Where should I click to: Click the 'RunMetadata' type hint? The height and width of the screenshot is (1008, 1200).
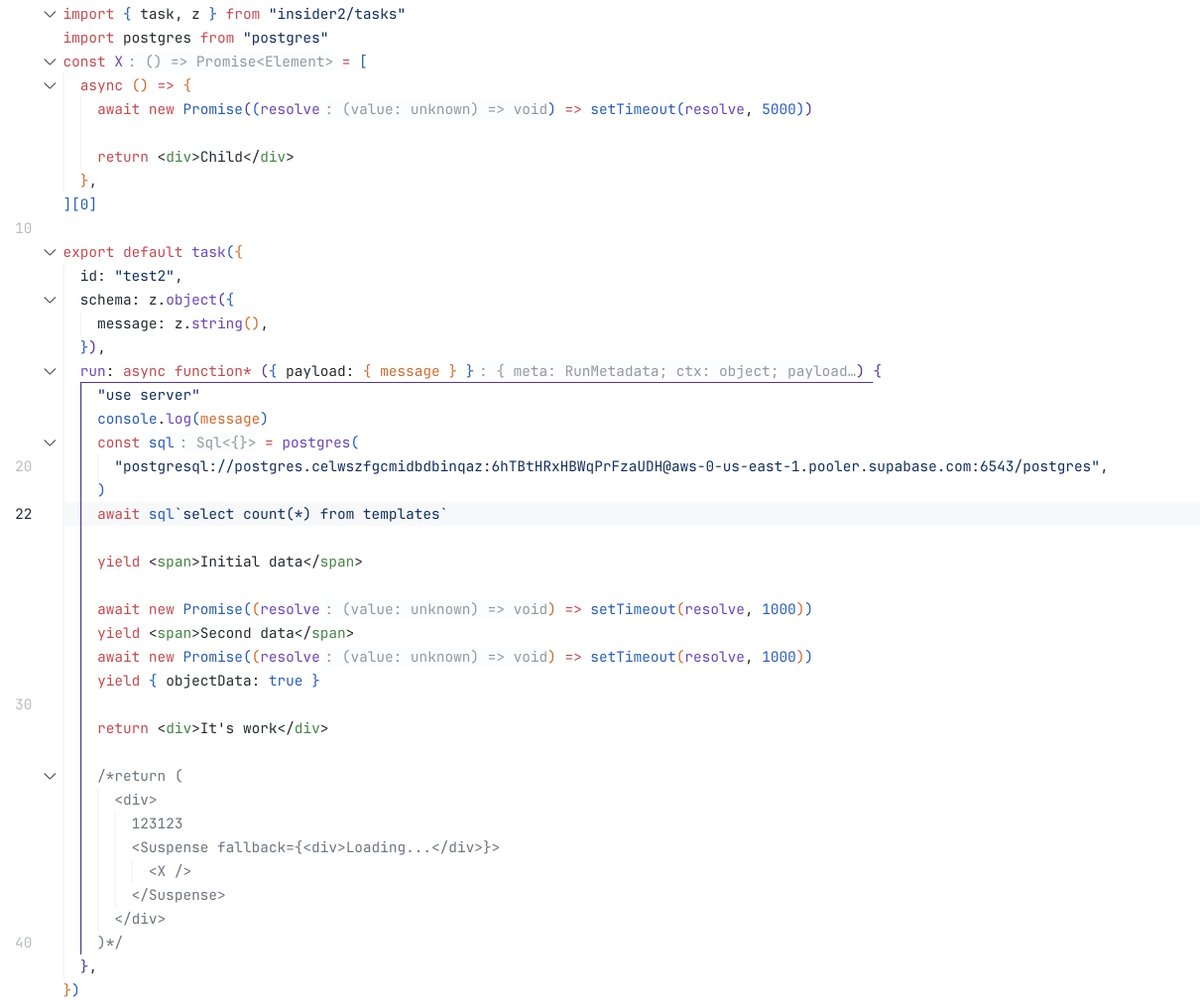(x=613, y=372)
